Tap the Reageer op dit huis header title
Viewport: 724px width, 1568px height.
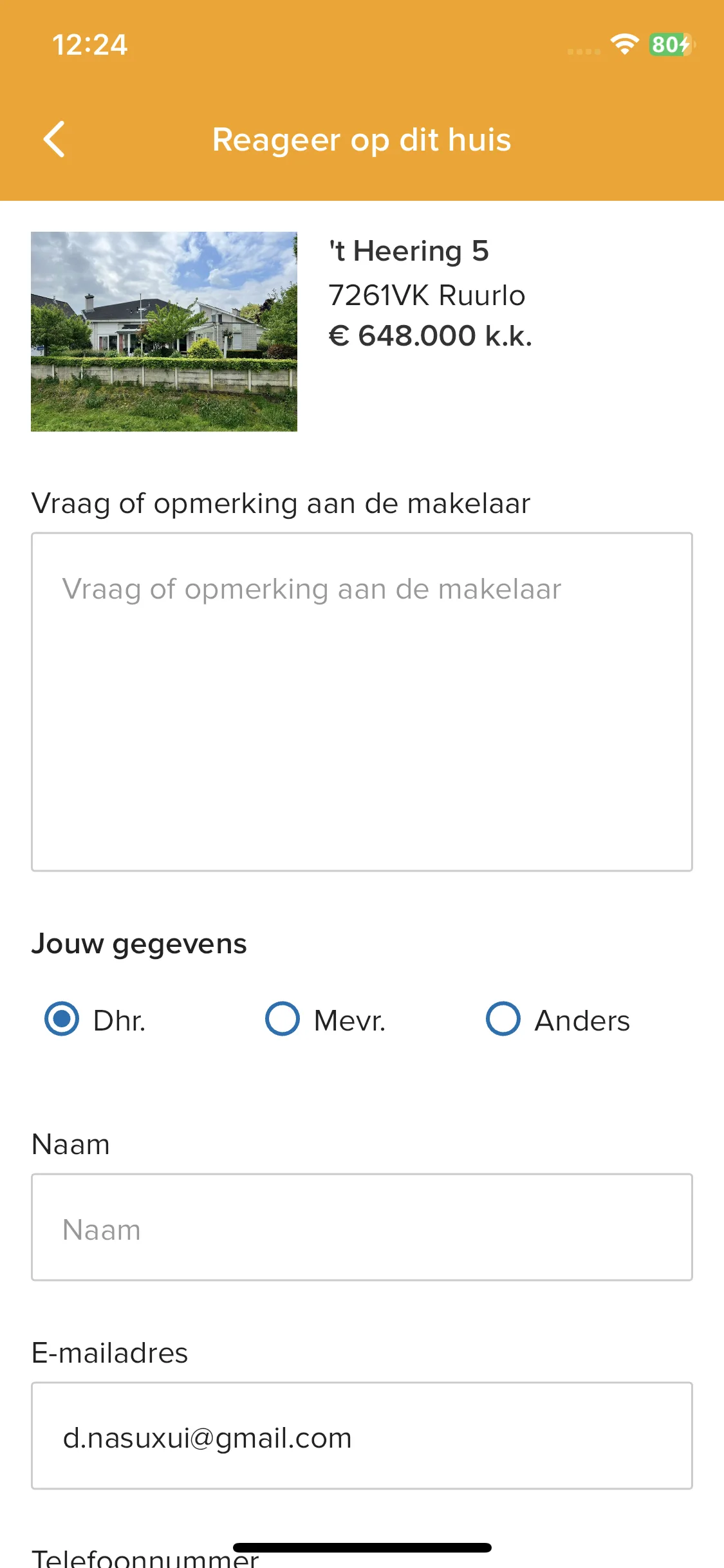(362, 140)
